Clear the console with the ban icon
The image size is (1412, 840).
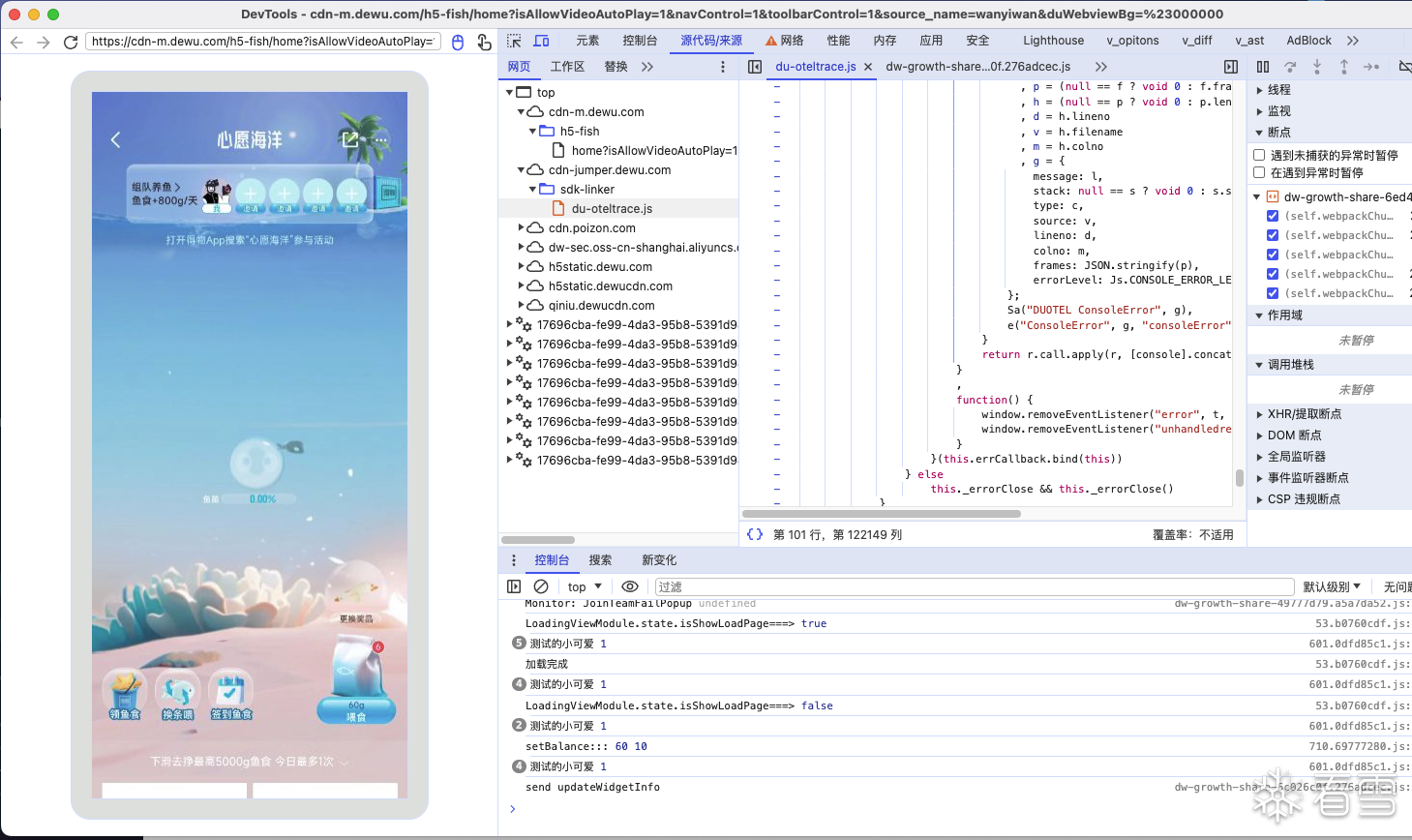541,586
